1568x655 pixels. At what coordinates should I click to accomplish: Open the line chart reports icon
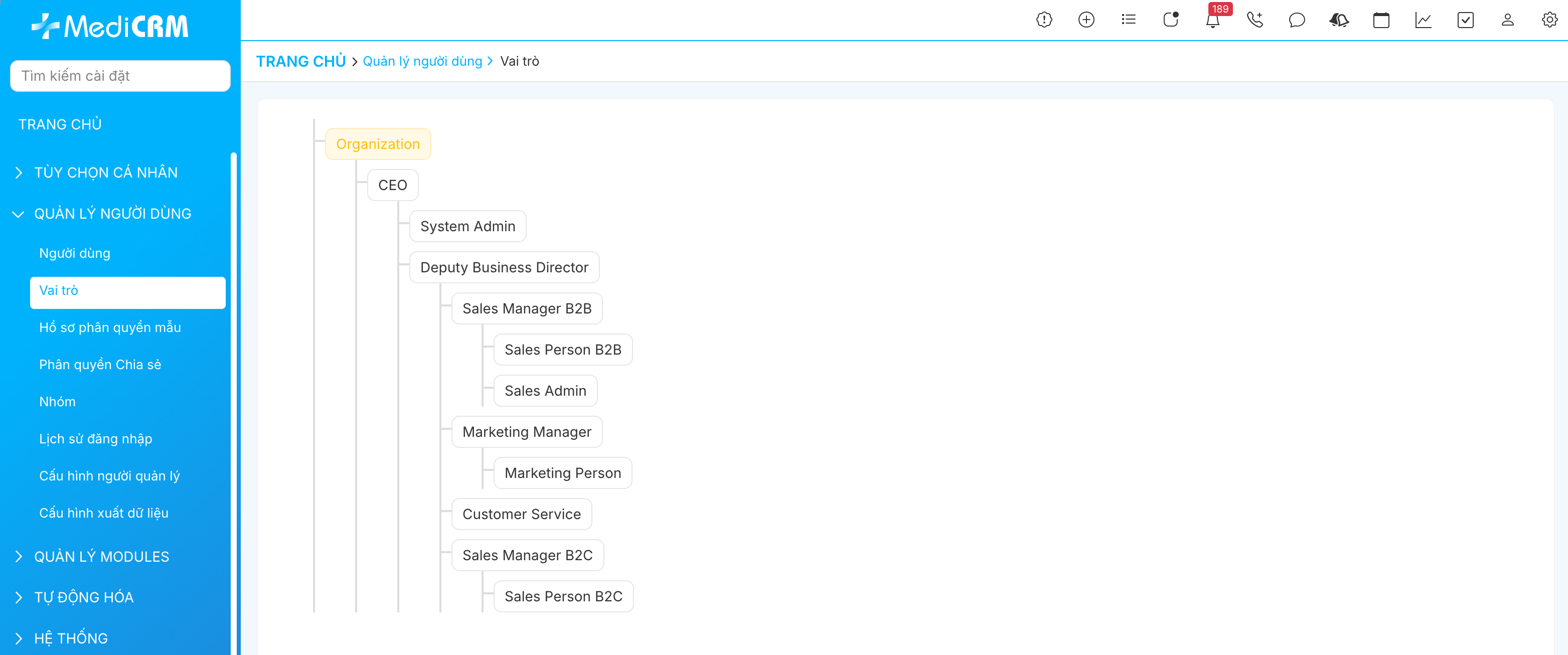point(1423,20)
